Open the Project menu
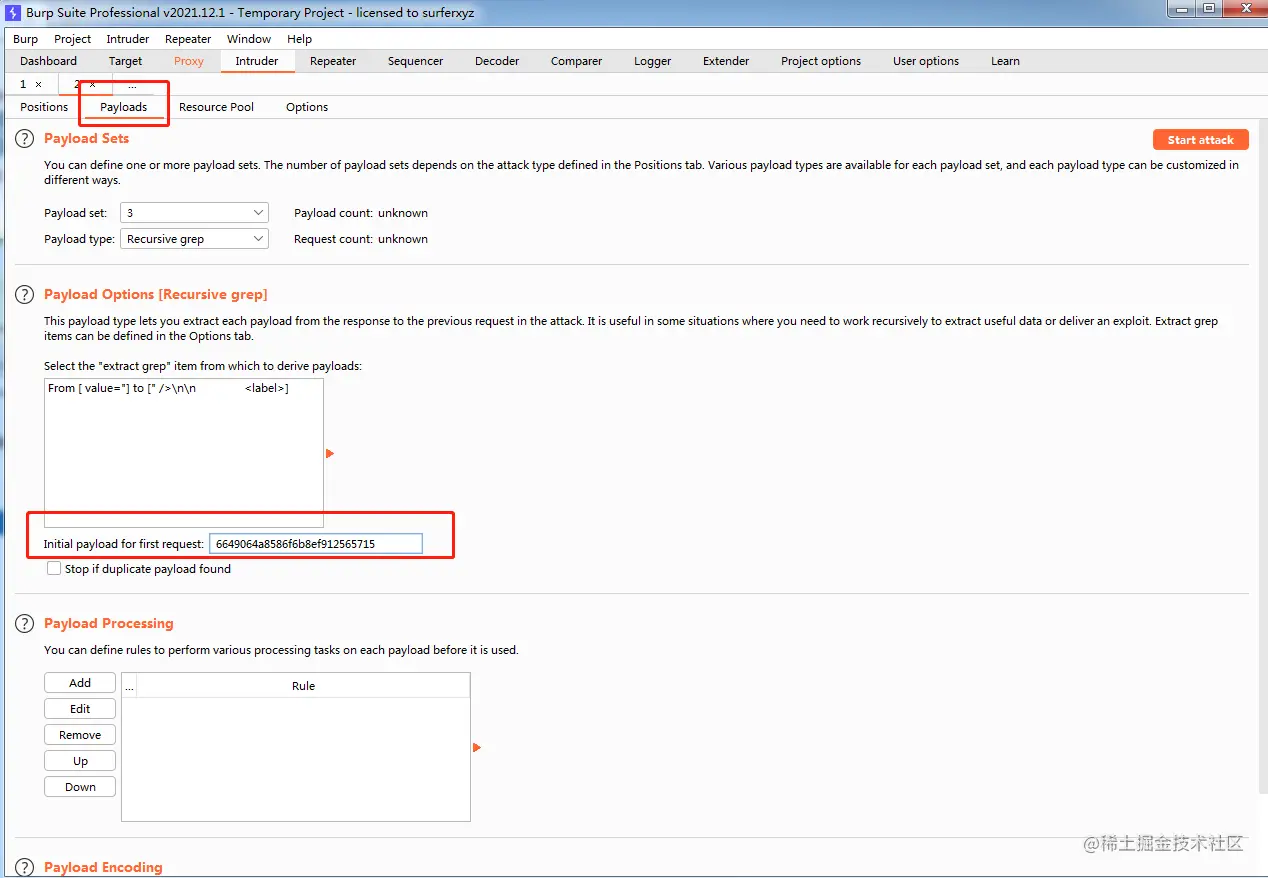 72,39
